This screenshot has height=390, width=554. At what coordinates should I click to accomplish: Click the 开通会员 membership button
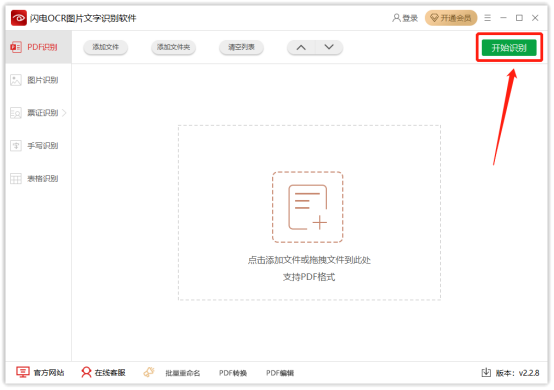click(x=451, y=18)
